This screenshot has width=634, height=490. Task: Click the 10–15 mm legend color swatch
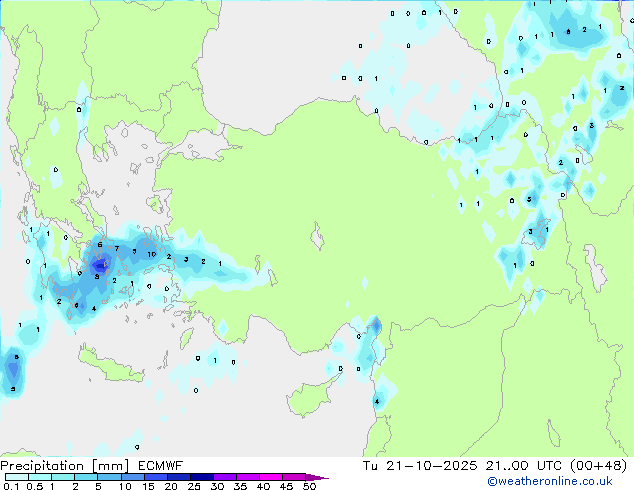click(x=132, y=477)
